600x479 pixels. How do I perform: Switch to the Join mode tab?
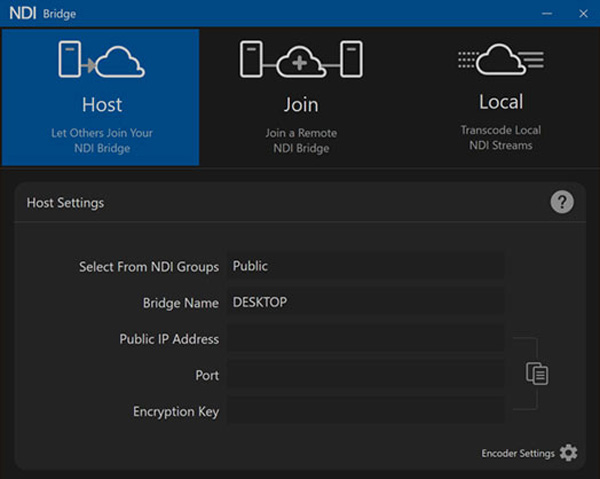[301, 97]
